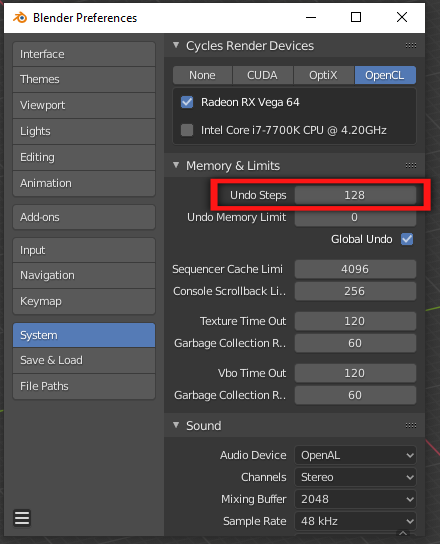Open the Input preferences section

tap(84, 250)
